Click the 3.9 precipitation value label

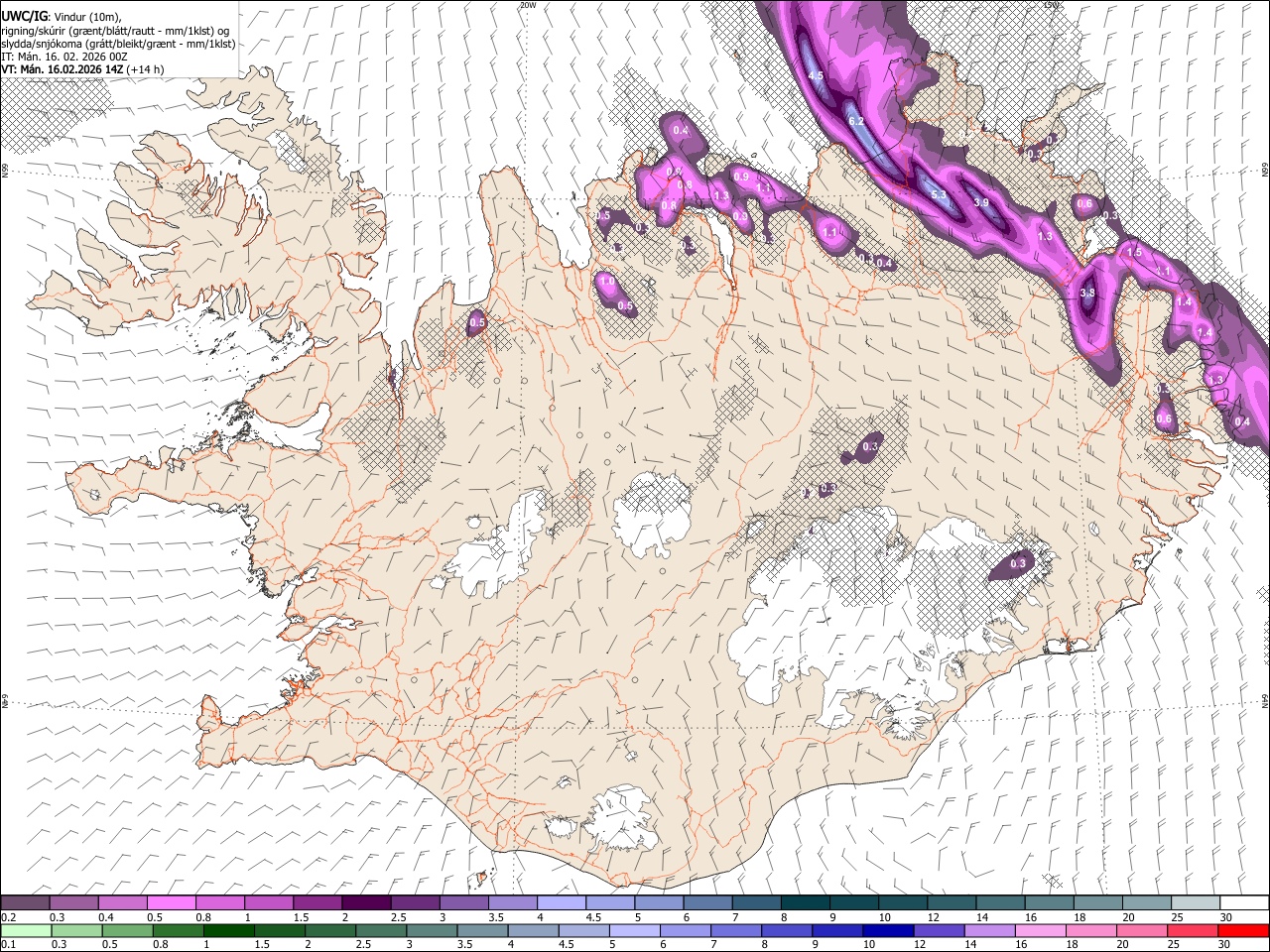981,202
